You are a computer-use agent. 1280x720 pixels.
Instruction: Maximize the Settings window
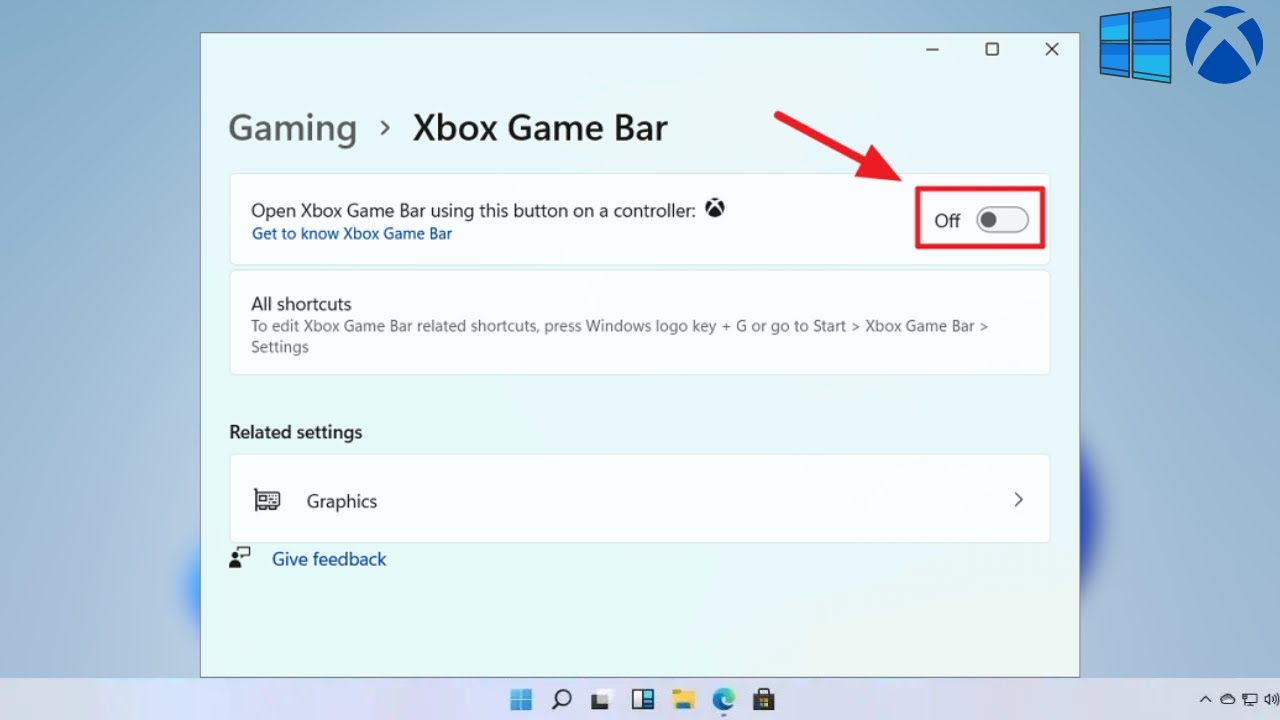point(992,49)
